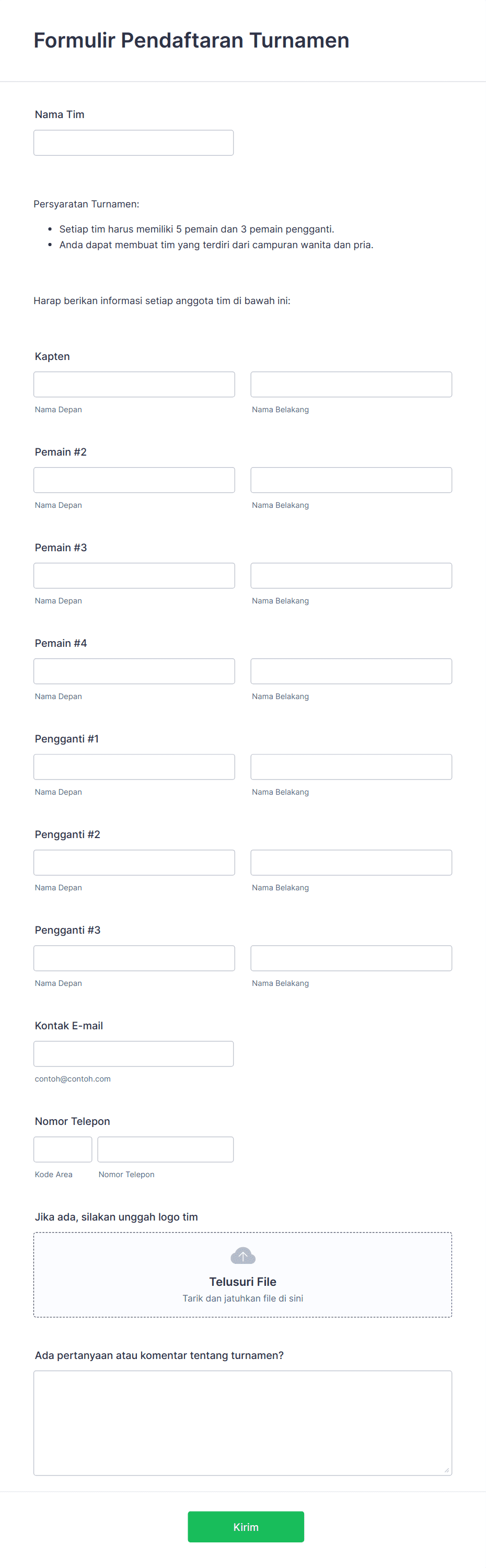Click the comments textarea about the tournament
The width and height of the screenshot is (486, 1568).
tap(242, 1418)
